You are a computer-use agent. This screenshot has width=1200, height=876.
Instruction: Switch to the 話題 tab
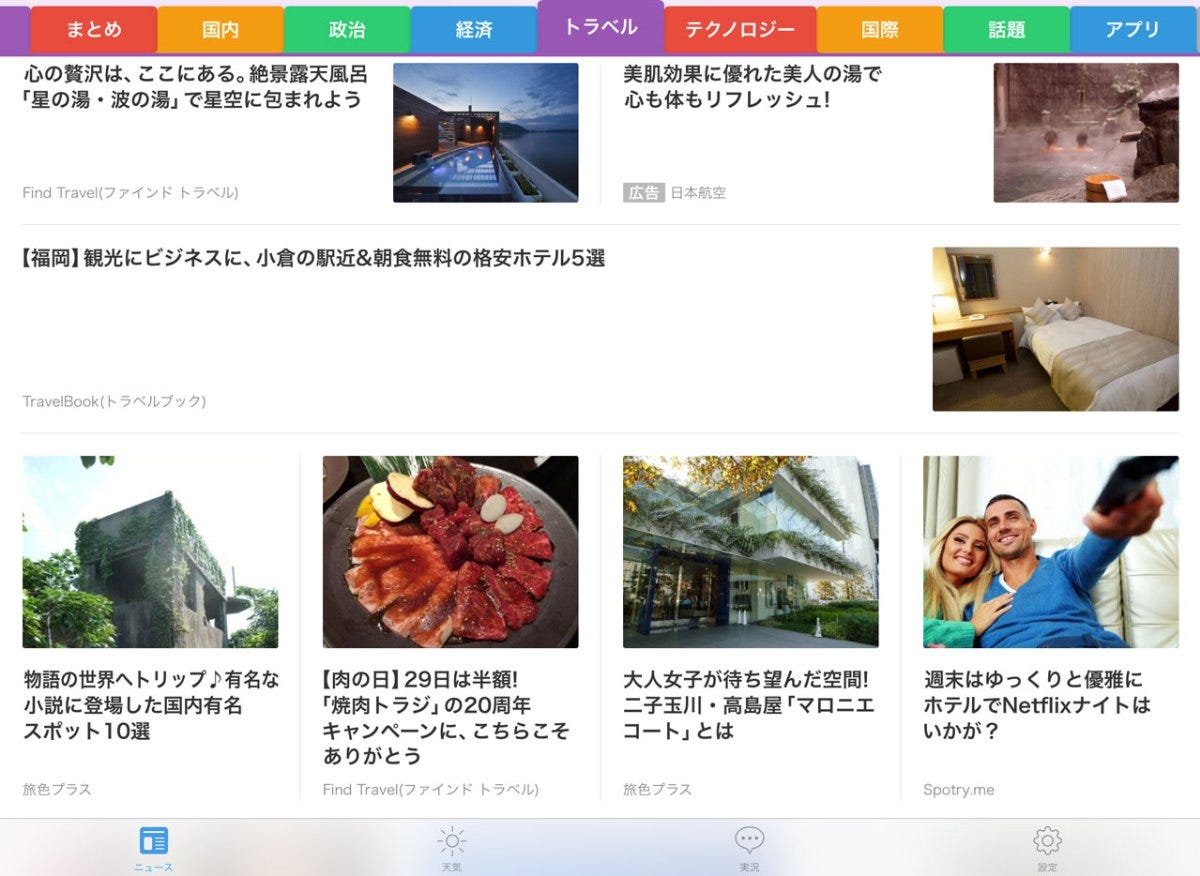(x=1006, y=30)
